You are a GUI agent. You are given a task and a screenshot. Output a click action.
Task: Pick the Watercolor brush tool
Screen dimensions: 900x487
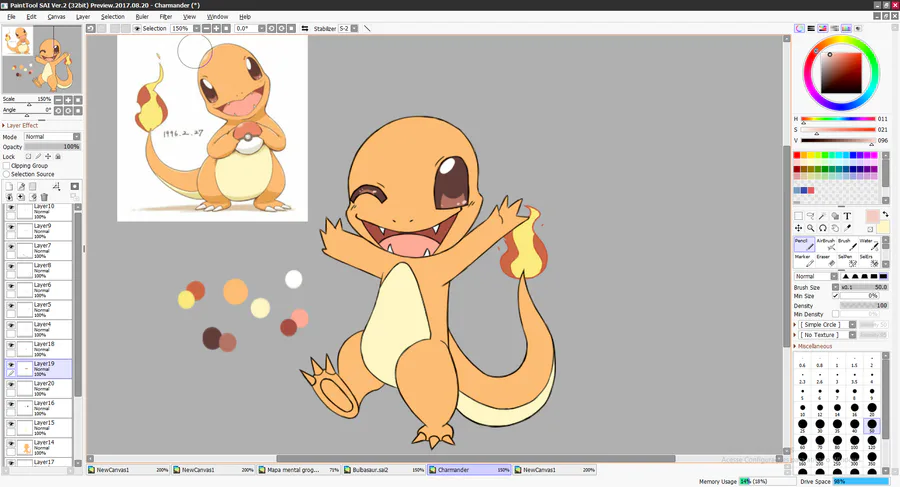coord(869,244)
